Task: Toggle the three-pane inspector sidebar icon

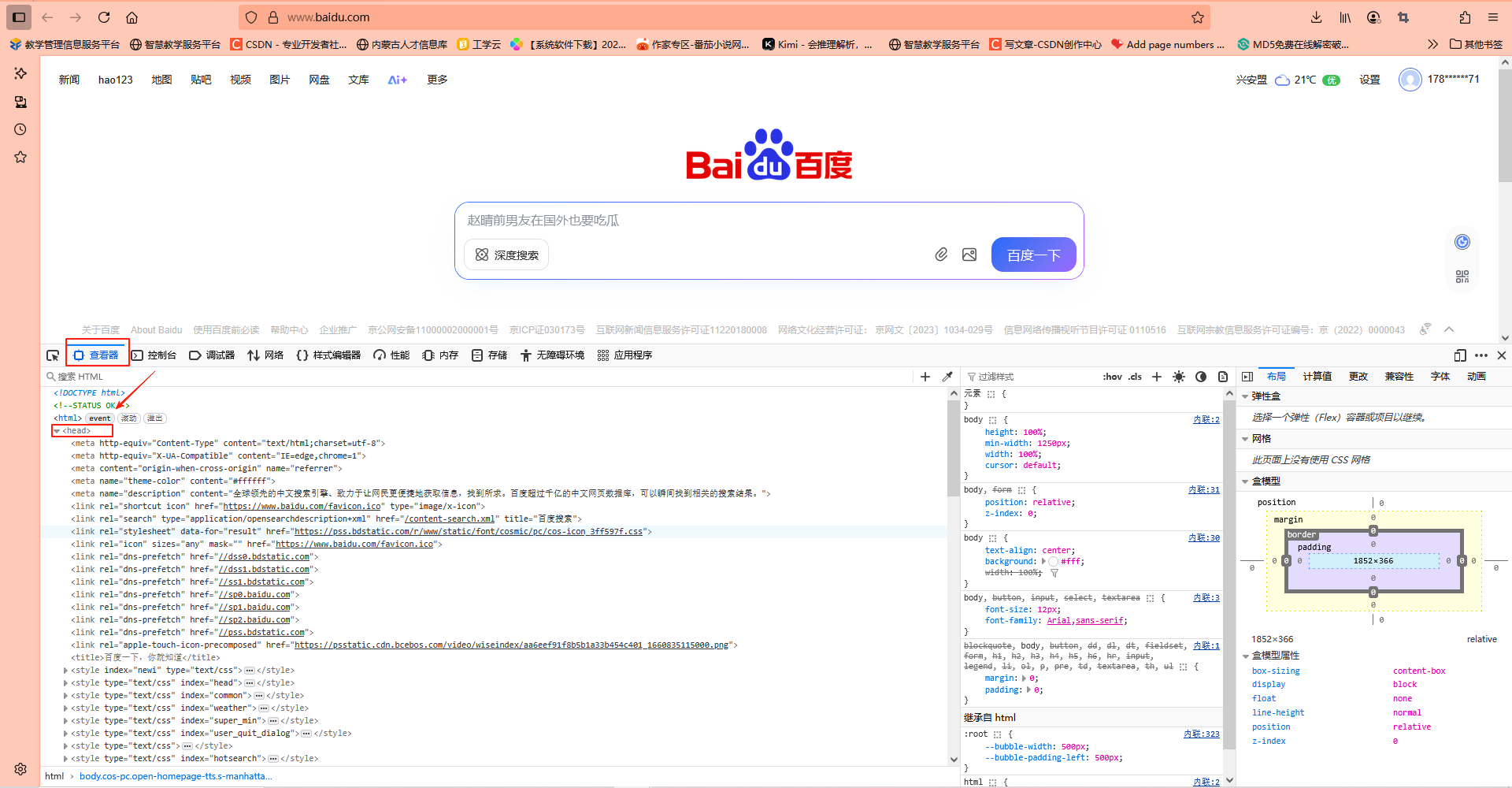Action: pos(1247,377)
